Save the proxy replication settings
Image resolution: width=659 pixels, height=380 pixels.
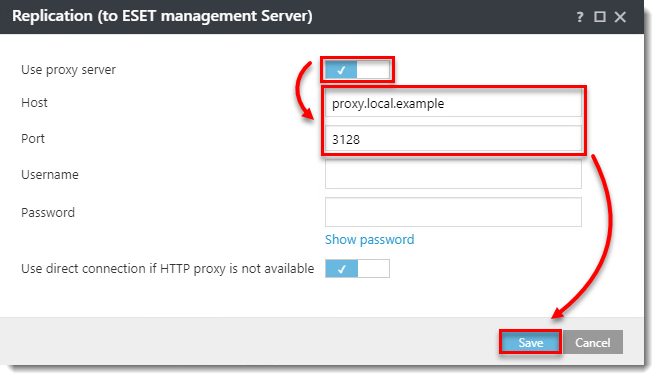coord(530,343)
